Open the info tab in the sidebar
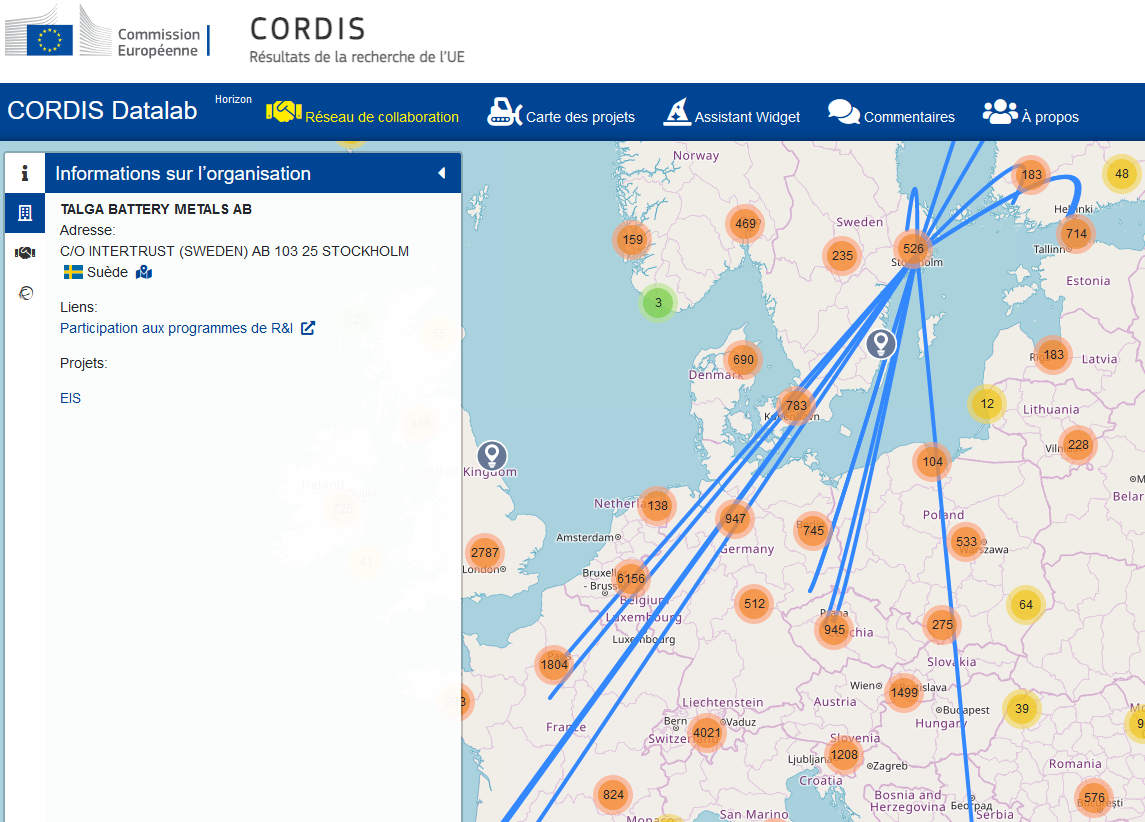1145x822 pixels. pyautogui.click(x=24, y=173)
